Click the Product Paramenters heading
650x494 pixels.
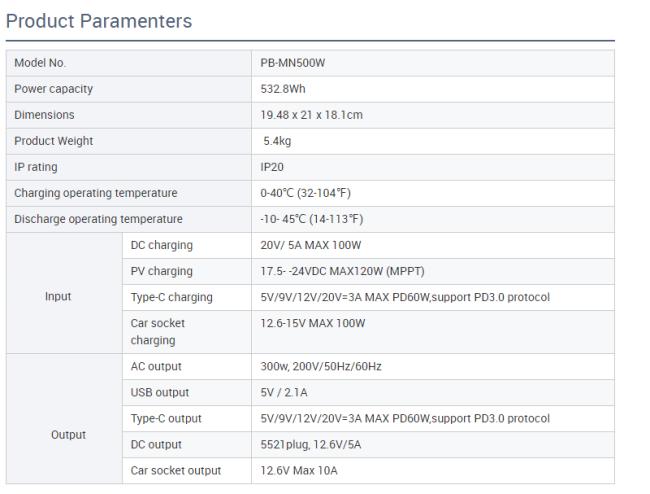tap(99, 21)
